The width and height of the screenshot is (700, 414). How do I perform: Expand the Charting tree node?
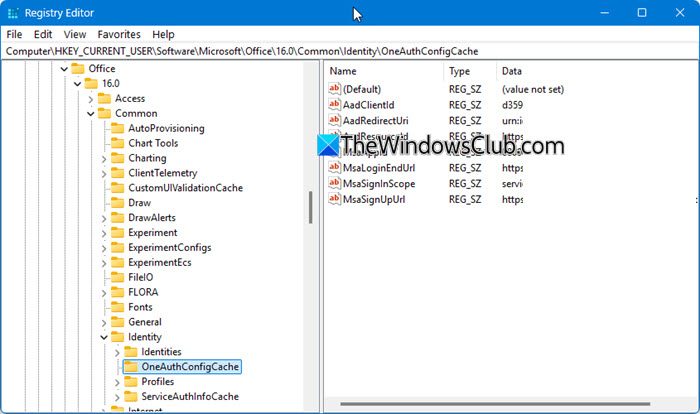[104, 159]
